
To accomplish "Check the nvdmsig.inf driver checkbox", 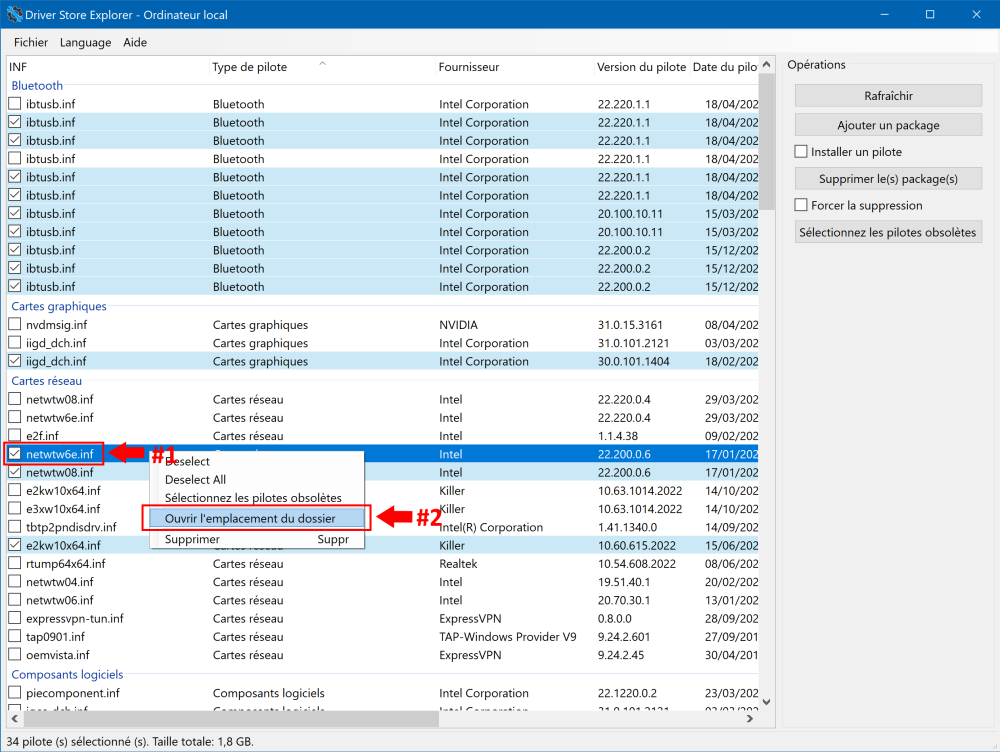I will coord(15,325).
